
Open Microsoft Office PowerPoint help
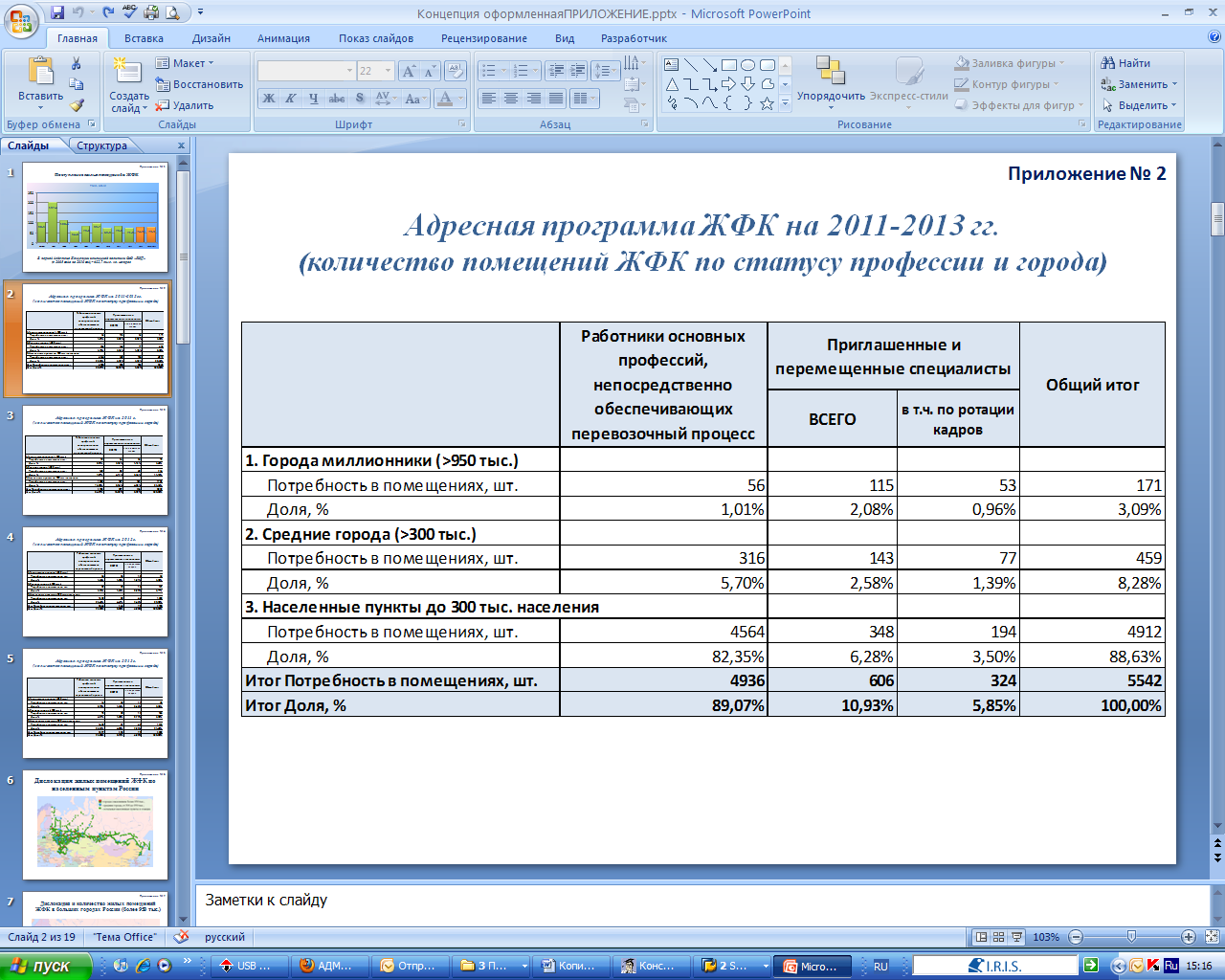[1214, 37]
